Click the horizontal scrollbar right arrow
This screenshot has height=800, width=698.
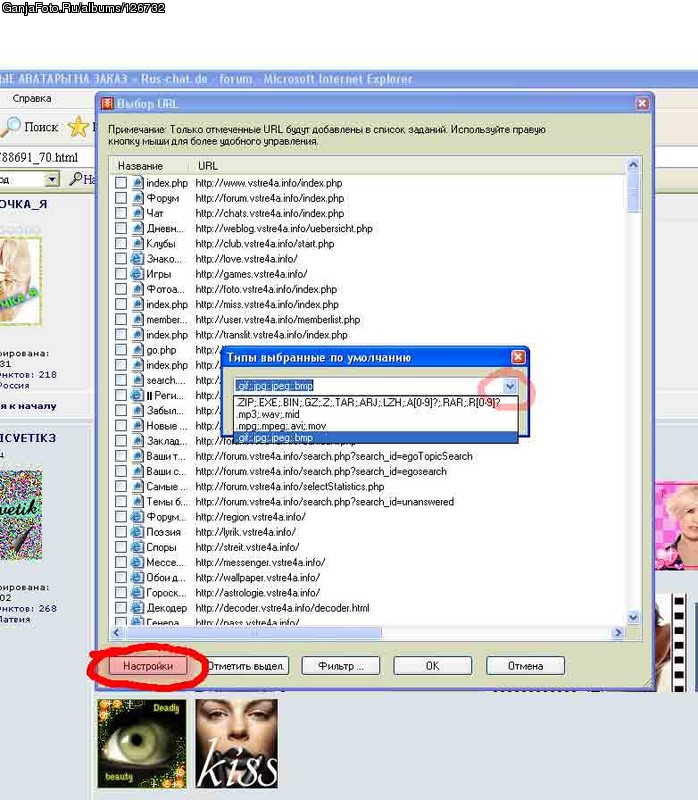pos(618,633)
